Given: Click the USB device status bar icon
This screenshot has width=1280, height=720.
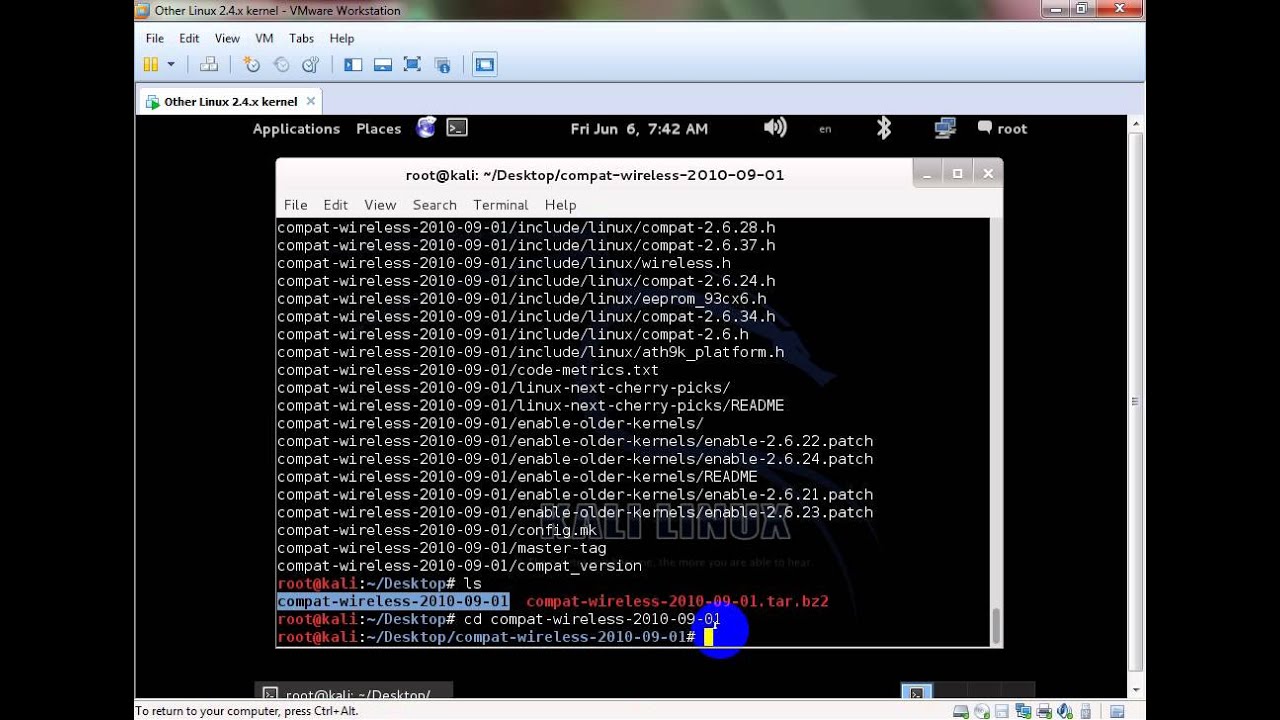Looking at the screenshot, I should (1086, 711).
